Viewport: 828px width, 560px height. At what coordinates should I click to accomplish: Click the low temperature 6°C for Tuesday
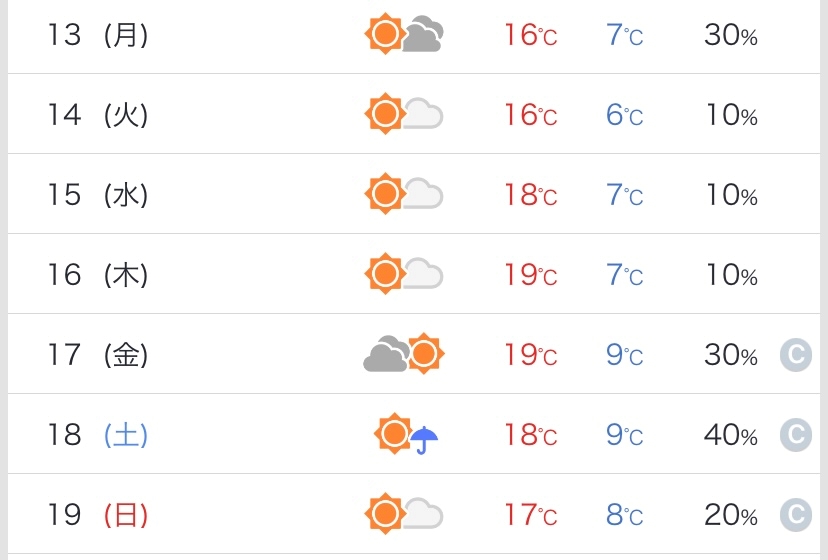tap(624, 115)
